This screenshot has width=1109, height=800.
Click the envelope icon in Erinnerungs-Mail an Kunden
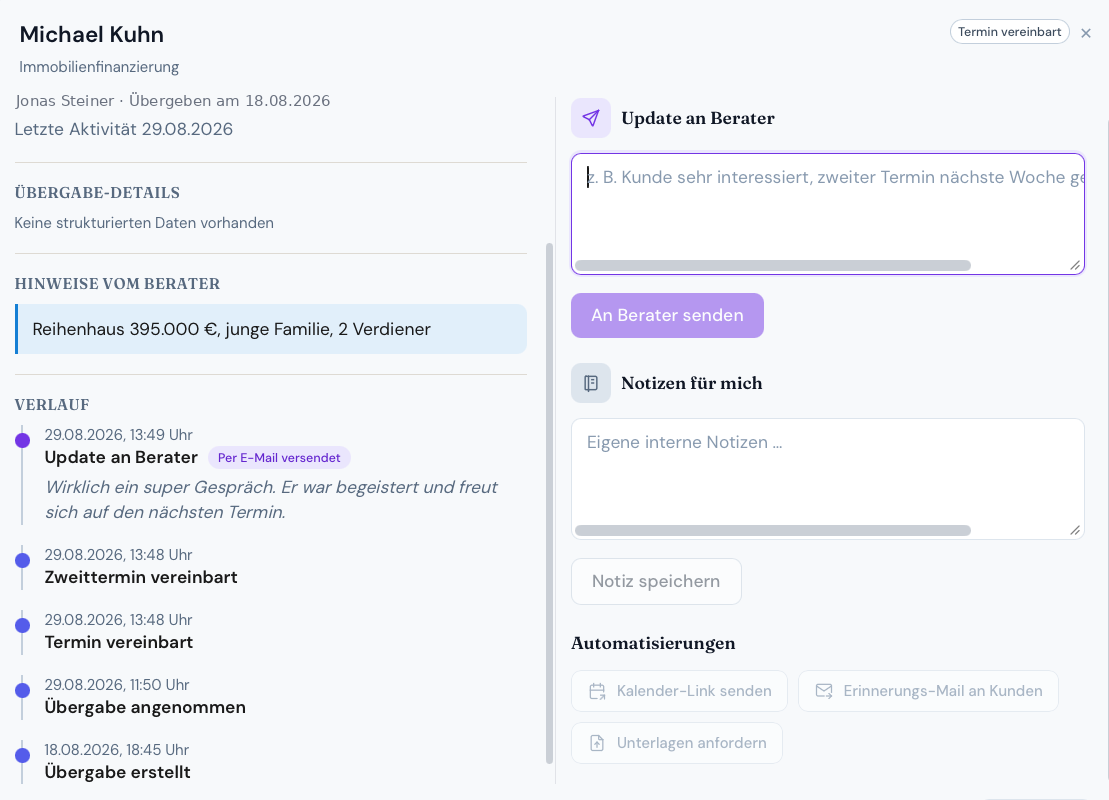click(x=824, y=691)
